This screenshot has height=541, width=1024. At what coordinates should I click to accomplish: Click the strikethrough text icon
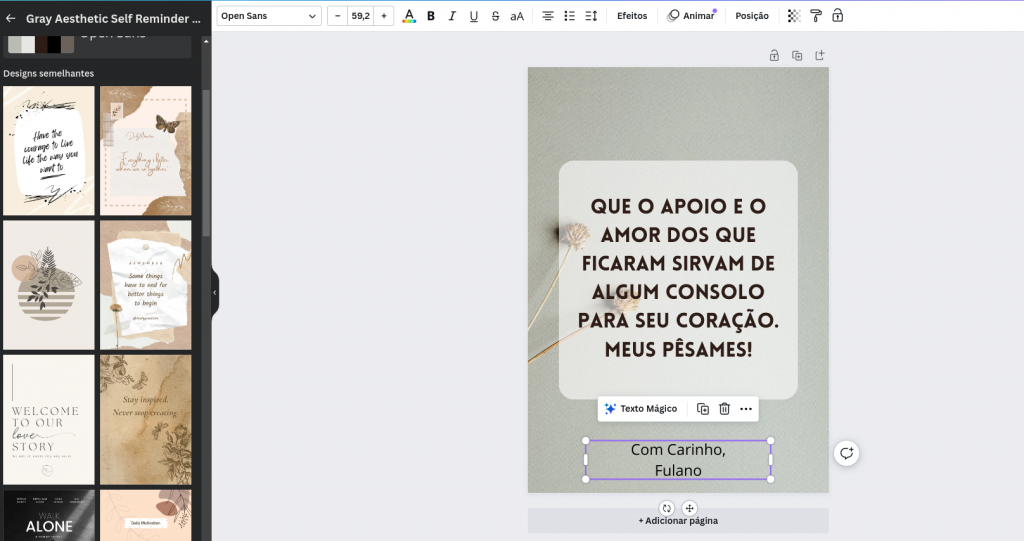point(495,16)
